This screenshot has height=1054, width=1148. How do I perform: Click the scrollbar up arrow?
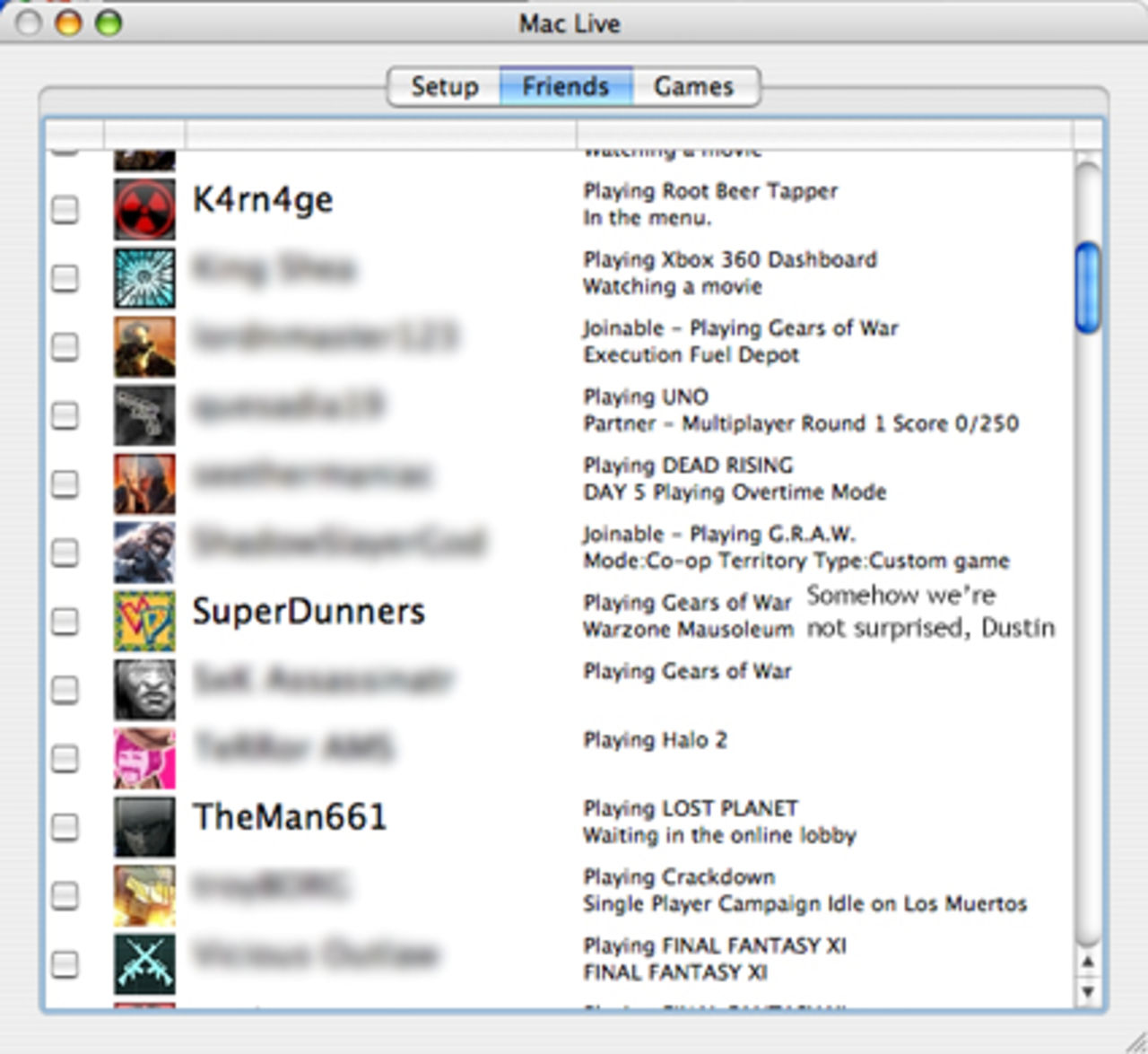1088,963
